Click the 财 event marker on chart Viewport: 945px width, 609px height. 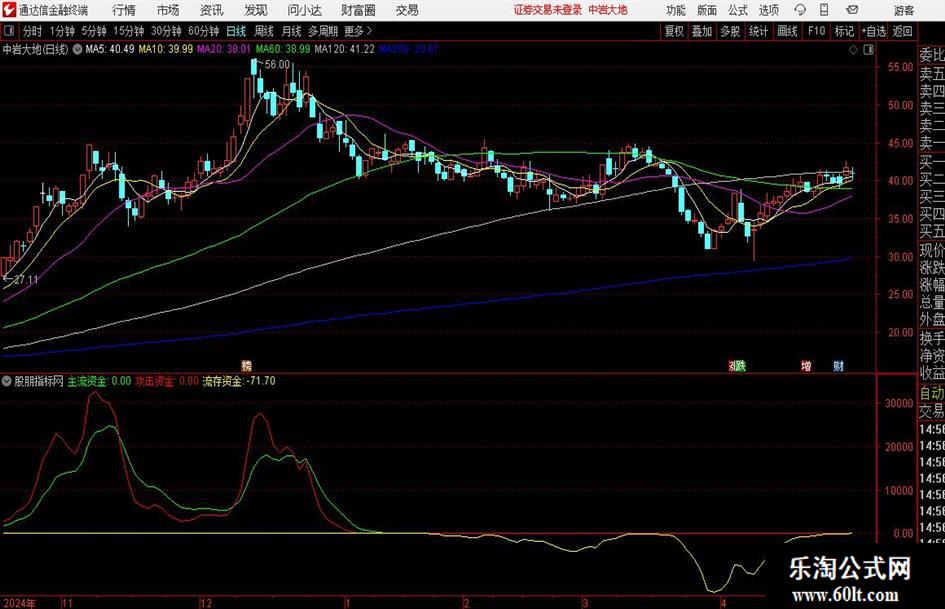(838, 365)
